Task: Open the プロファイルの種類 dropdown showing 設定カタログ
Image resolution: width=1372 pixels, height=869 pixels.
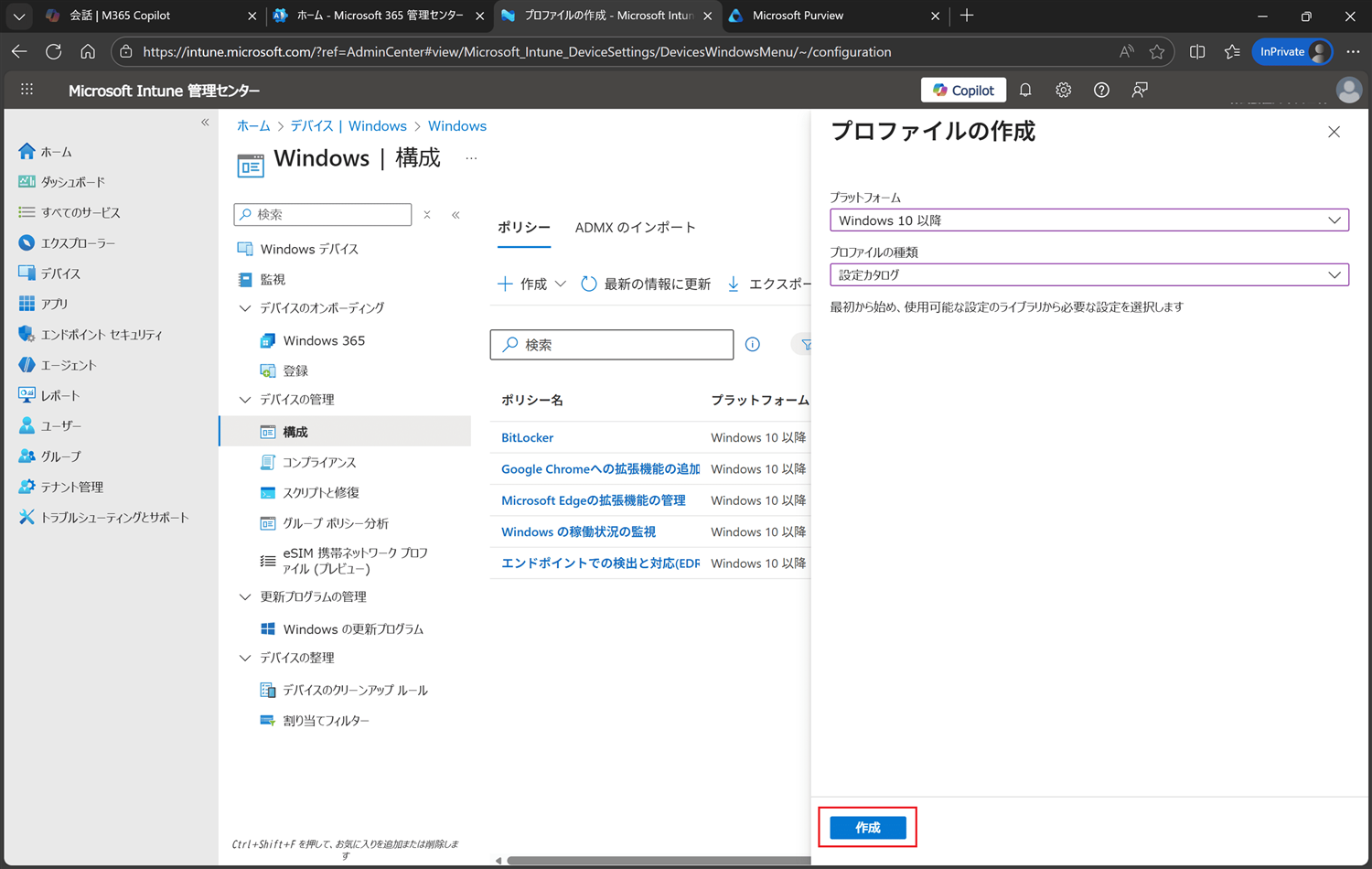Action: (x=1089, y=274)
